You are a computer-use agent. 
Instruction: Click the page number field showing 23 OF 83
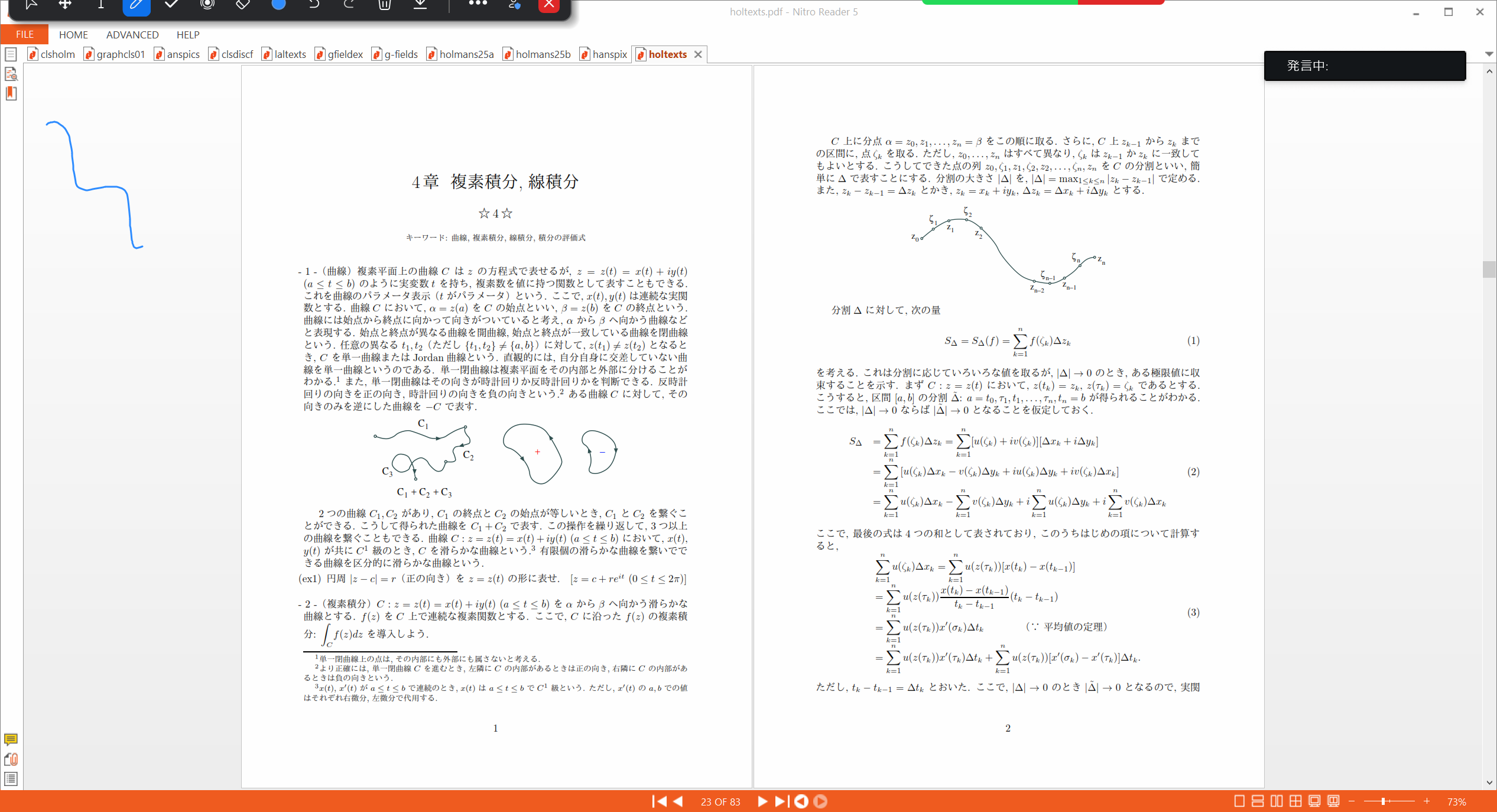coord(720,801)
